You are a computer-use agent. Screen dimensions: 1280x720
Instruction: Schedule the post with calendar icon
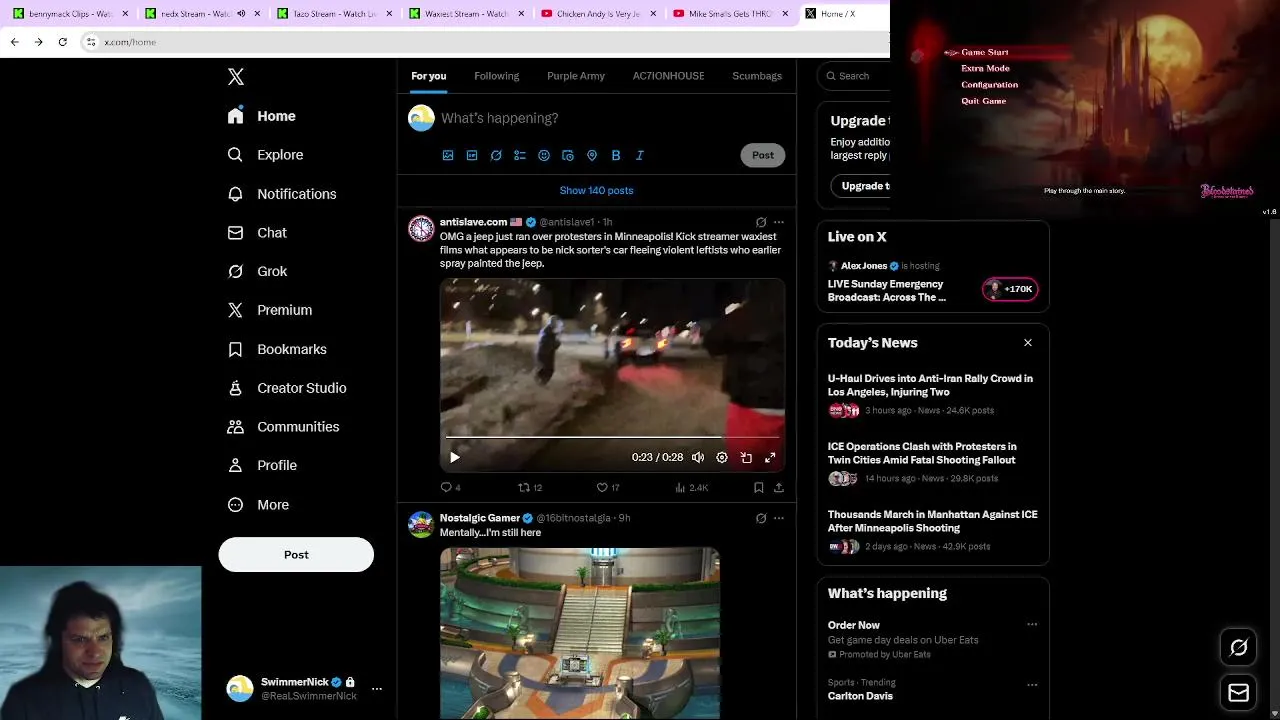[568, 155]
